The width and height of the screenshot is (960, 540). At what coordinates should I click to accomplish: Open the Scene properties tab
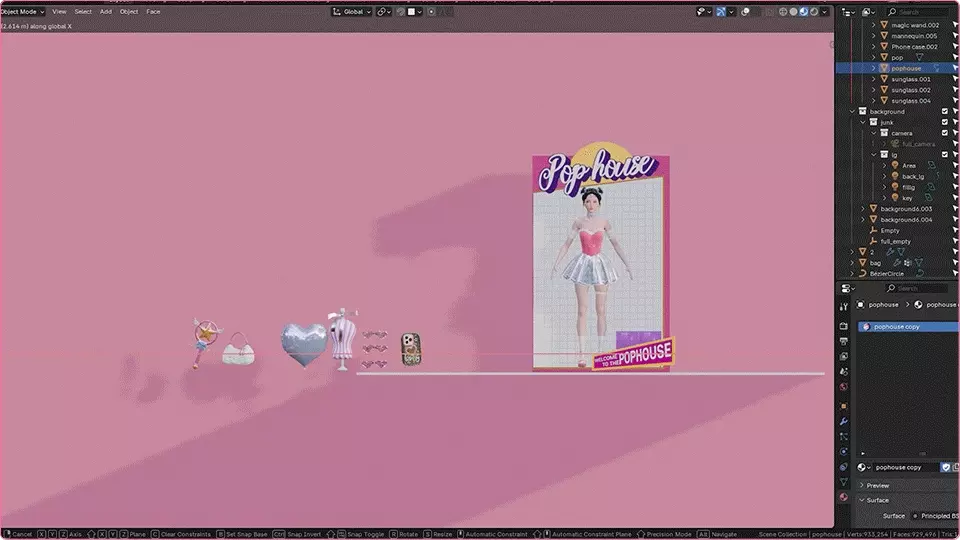coord(844,372)
